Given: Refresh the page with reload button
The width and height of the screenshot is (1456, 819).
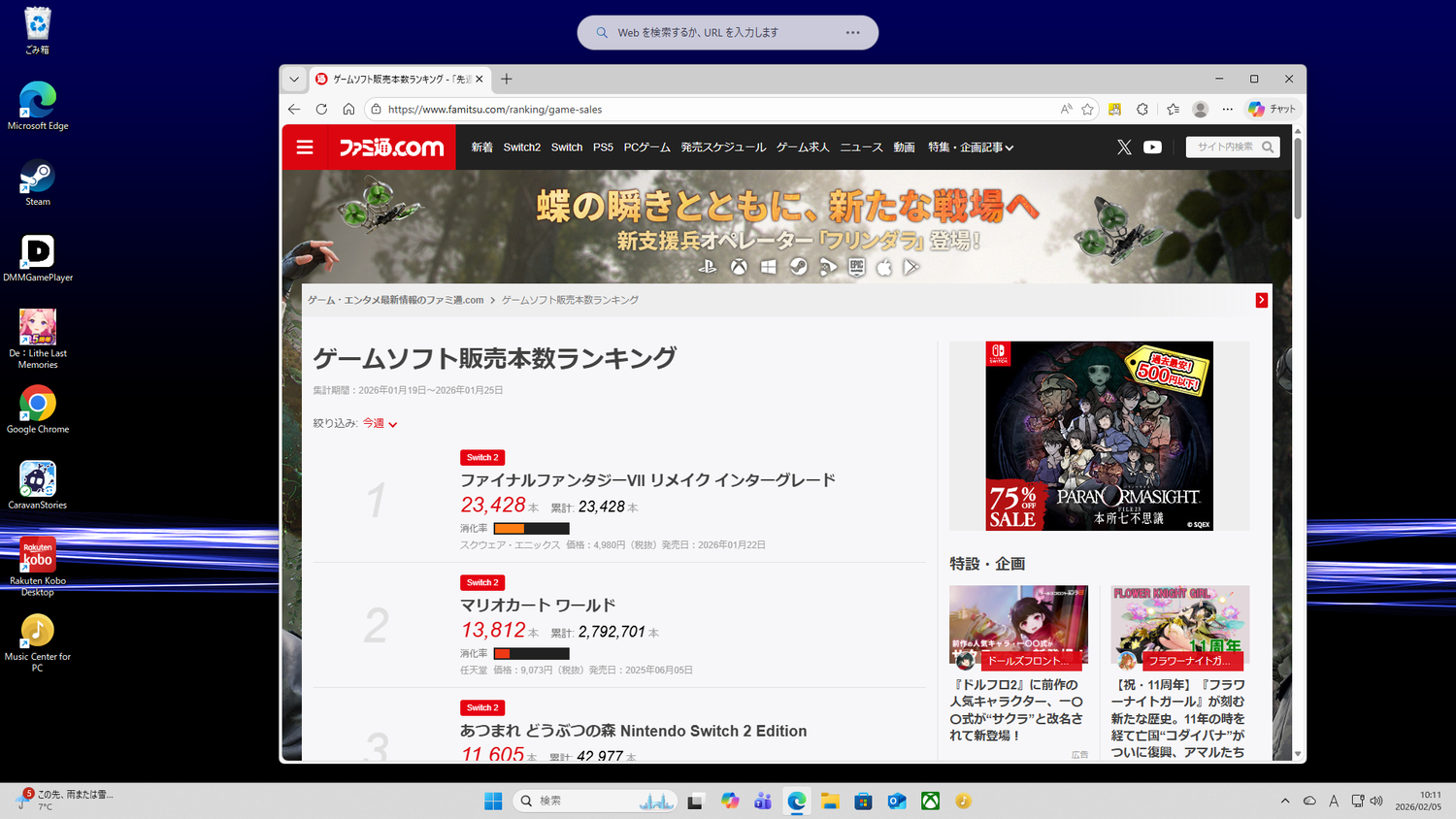Looking at the screenshot, I should click(x=321, y=110).
